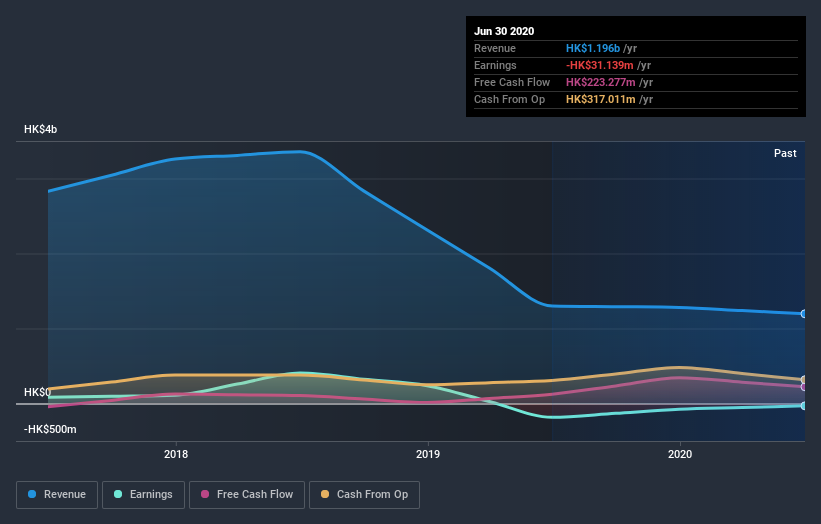The height and width of the screenshot is (524, 821).
Task: Toggle the Earnings legend button
Action: (x=143, y=494)
